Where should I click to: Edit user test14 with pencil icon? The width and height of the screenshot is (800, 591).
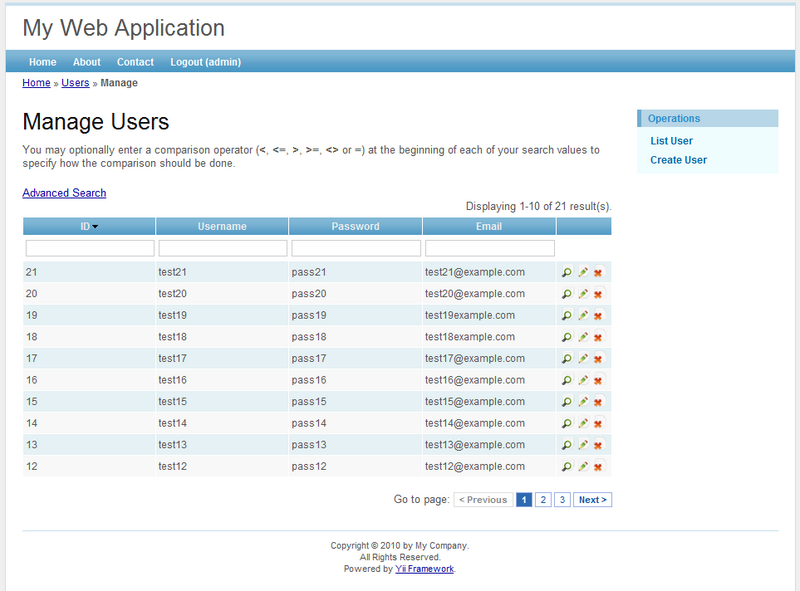(583, 424)
